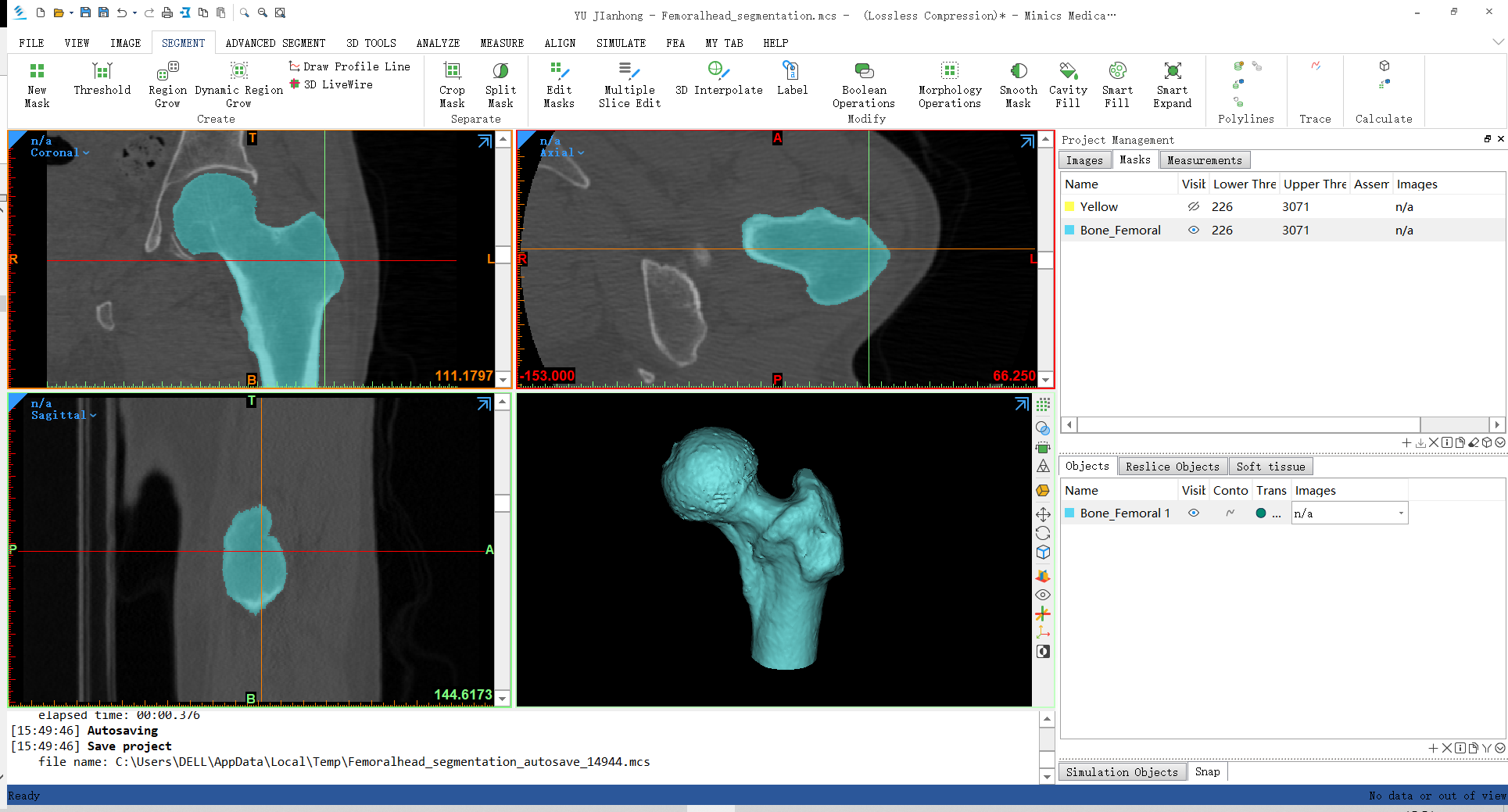Open the undo history dropdown arrow
The image size is (1508, 812).
click(x=134, y=13)
